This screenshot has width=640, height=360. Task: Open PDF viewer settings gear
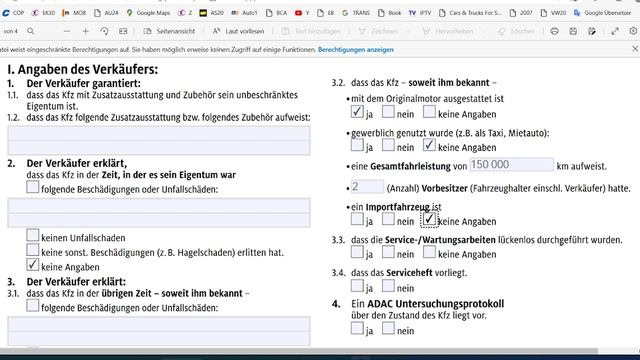633,31
